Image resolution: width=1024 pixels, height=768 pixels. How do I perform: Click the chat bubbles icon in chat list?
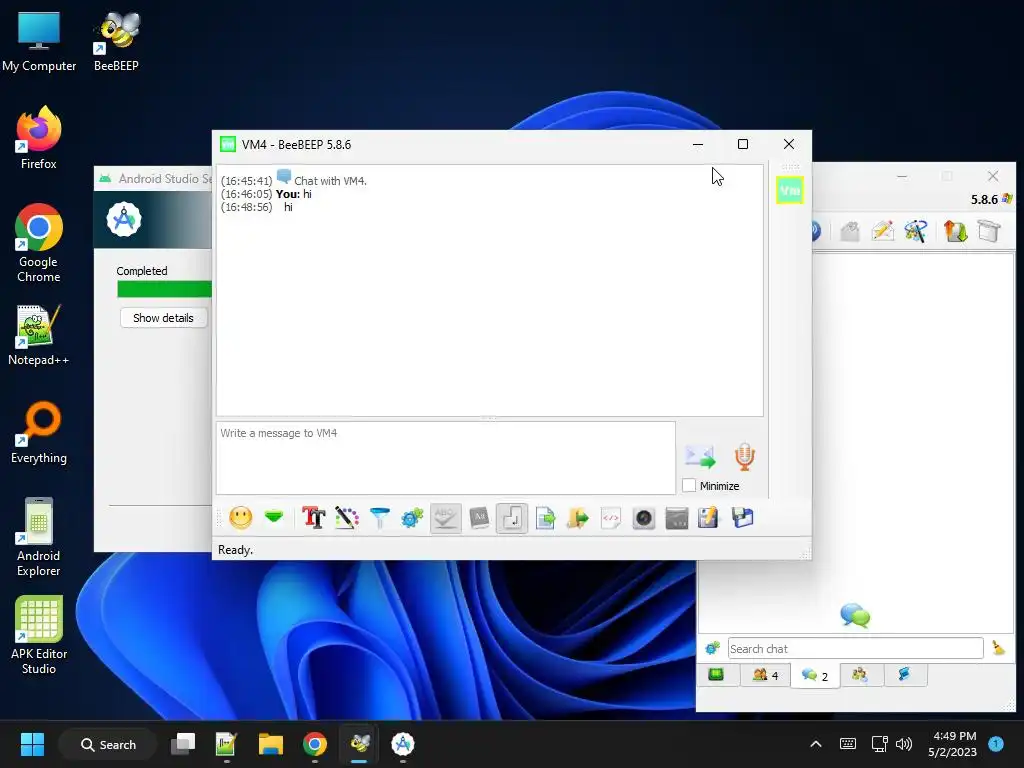(855, 615)
